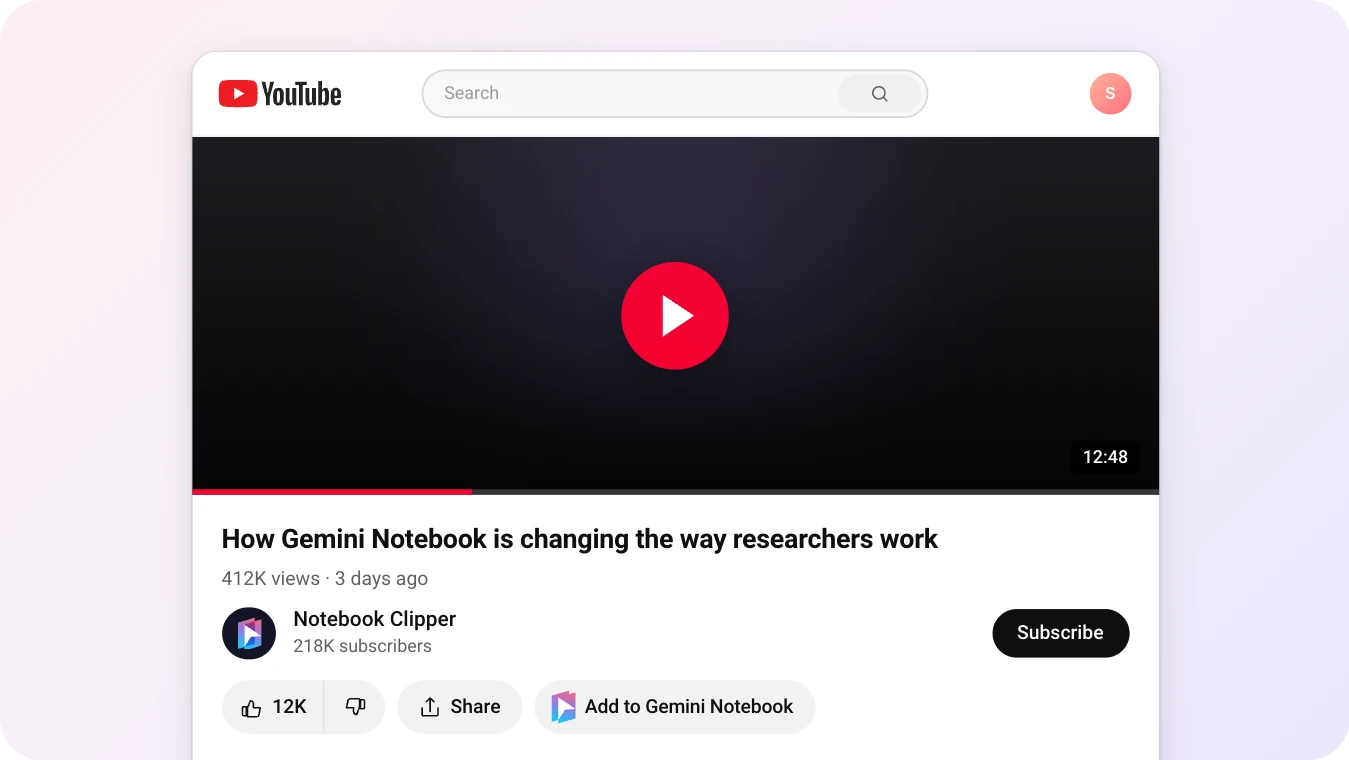Image resolution: width=1349 pixels, height=760 pixels.
Task: Click the 412K views text
Action: [271, 579]
